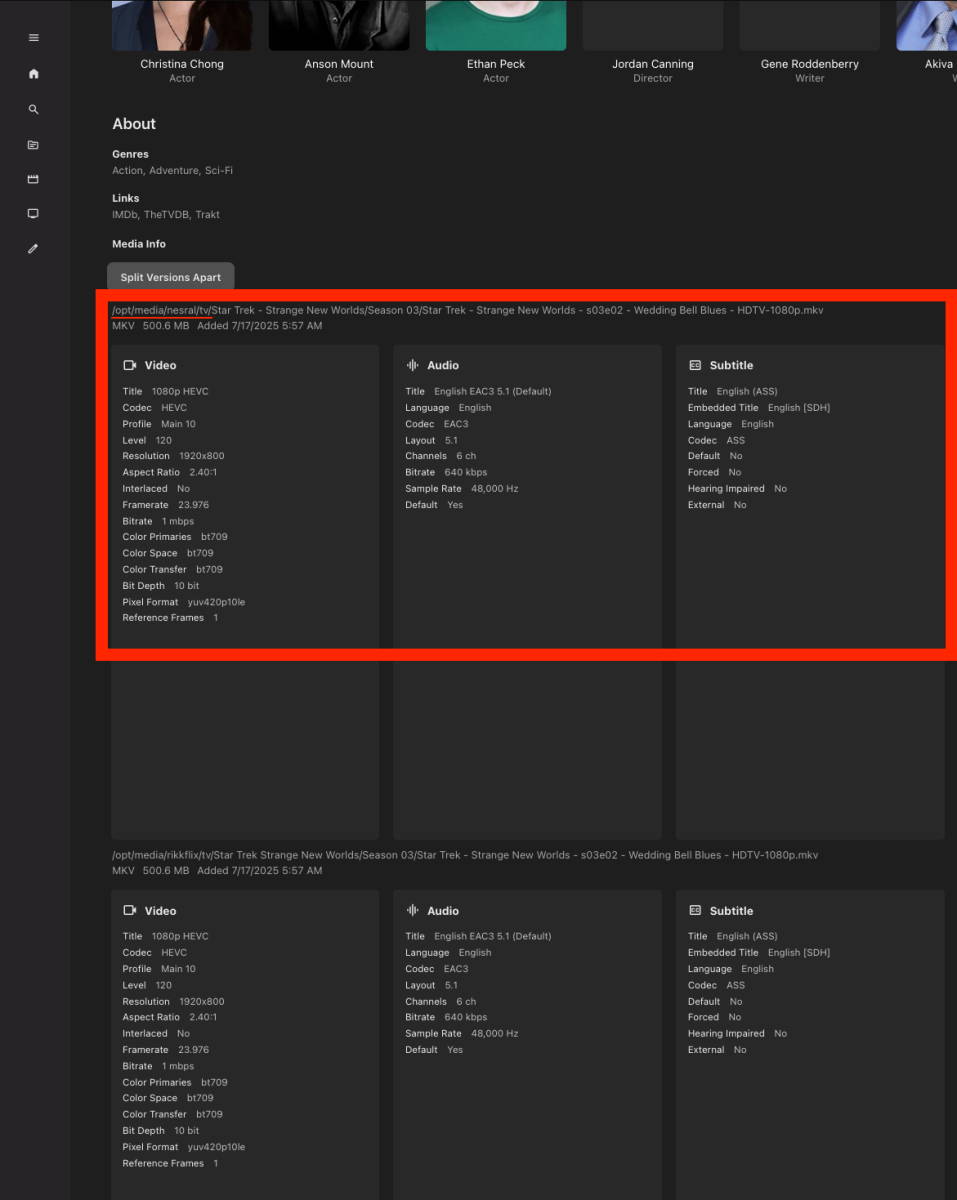Viewport: 957px width, 1200px height.
Task: Go to the Home screen via home icon
Action: pyautogui.click(x=33, y=73)
